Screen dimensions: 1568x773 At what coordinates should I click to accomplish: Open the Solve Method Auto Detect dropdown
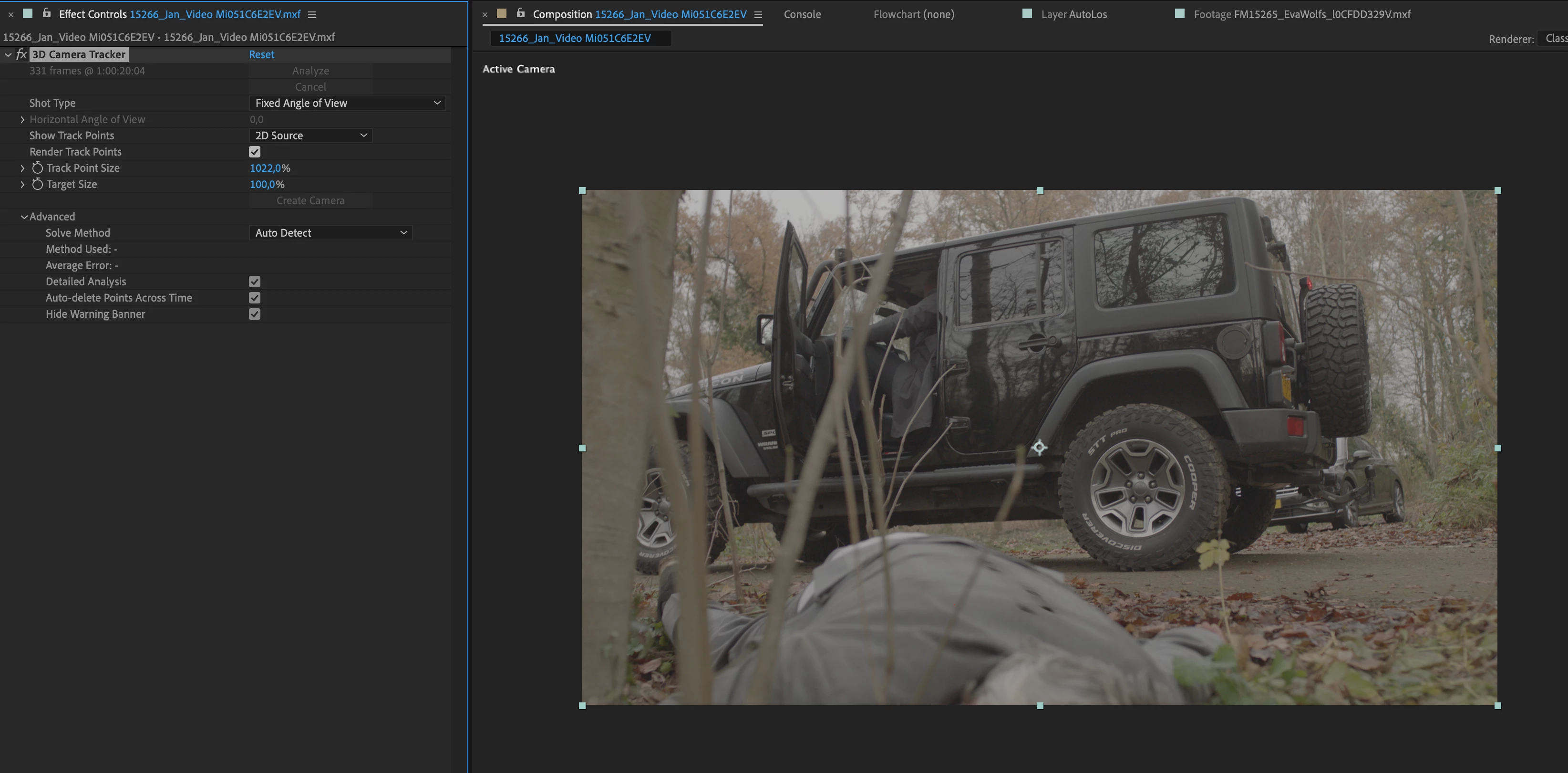(x=330, y=233)
